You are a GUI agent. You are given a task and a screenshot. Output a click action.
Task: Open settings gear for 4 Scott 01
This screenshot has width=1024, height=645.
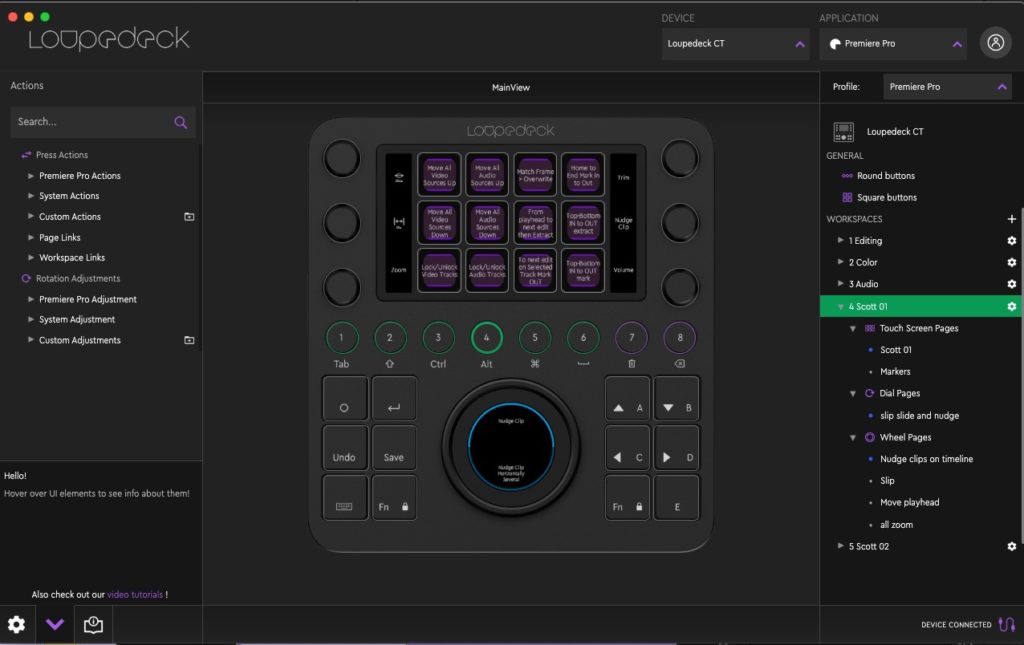tap(1011, 306)
